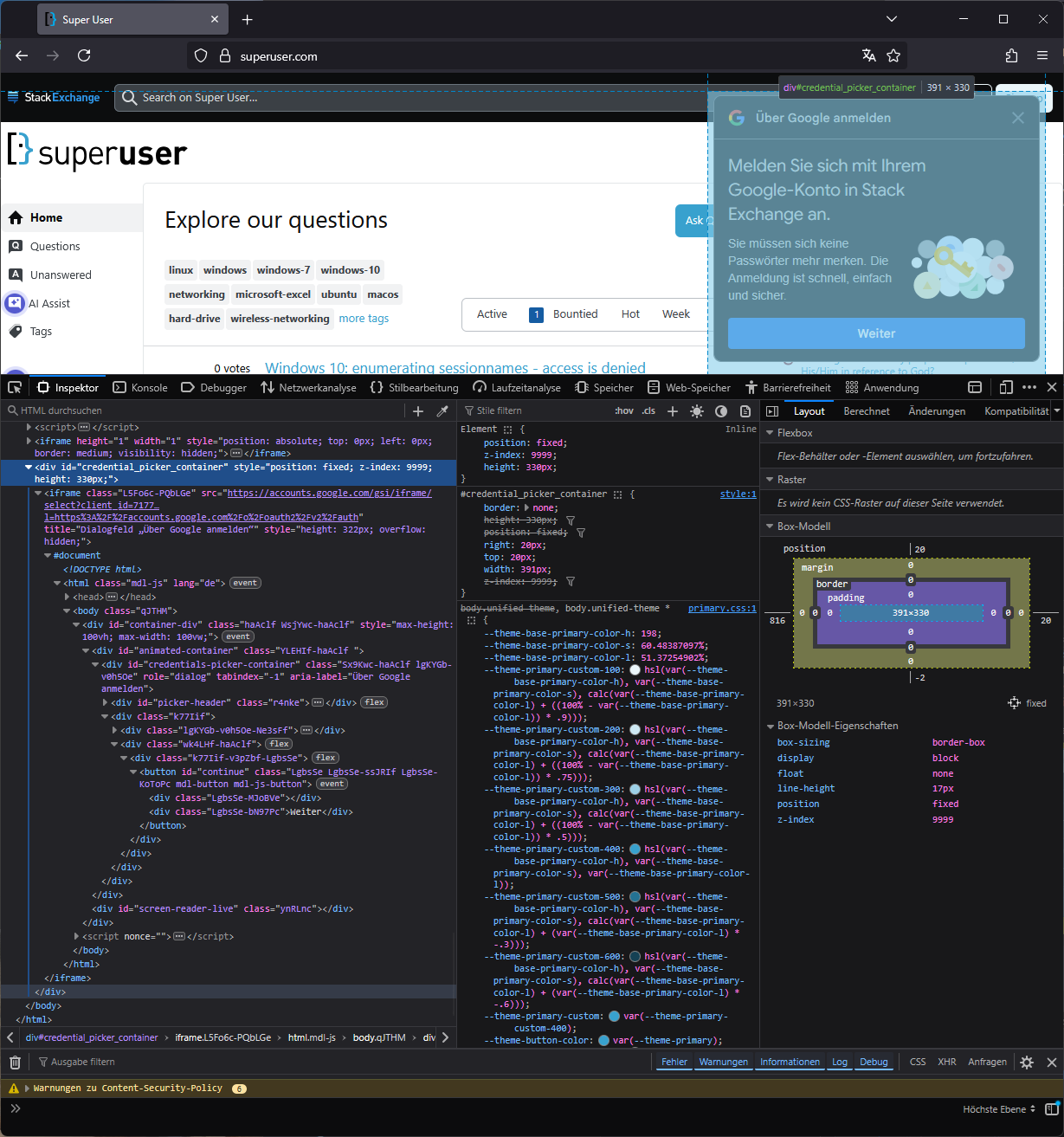Toggle print media simulation icon
This screenshot has width=1064, height=1137.
click(745, 411)
